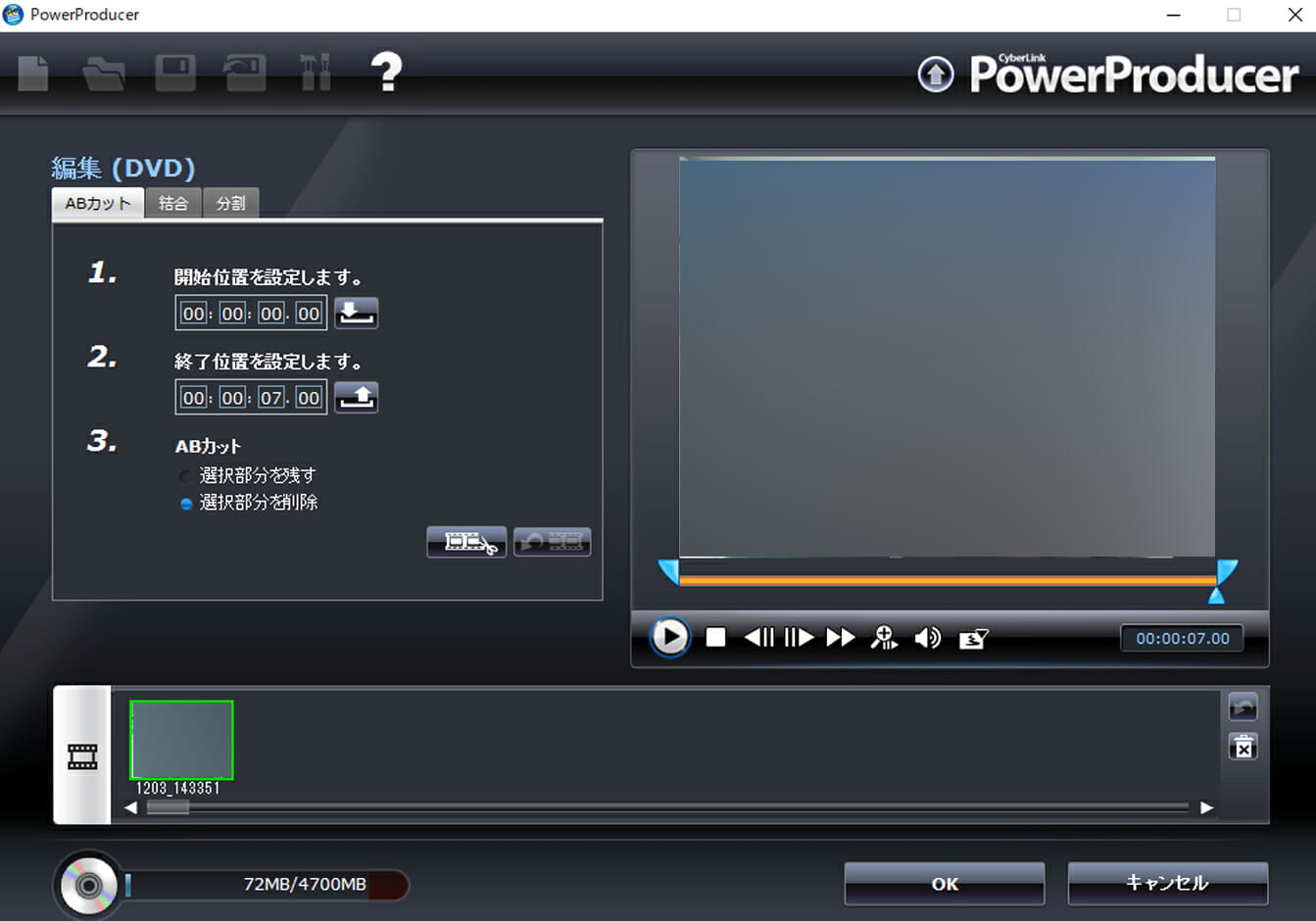Click the start position hours field

coord(194,314)
